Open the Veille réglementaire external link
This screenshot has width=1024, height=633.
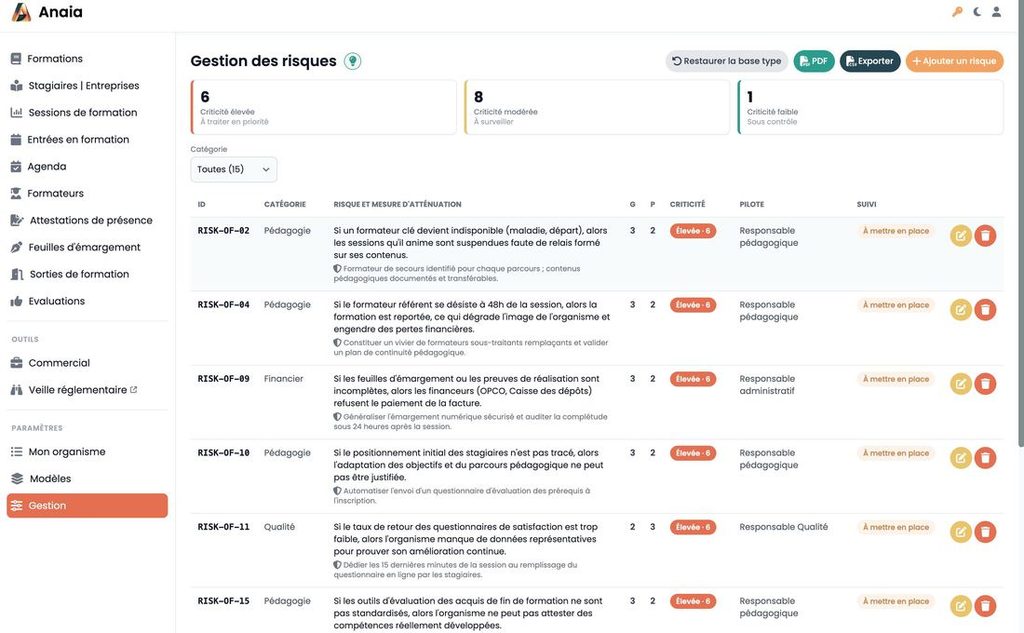tap(78, 389)
